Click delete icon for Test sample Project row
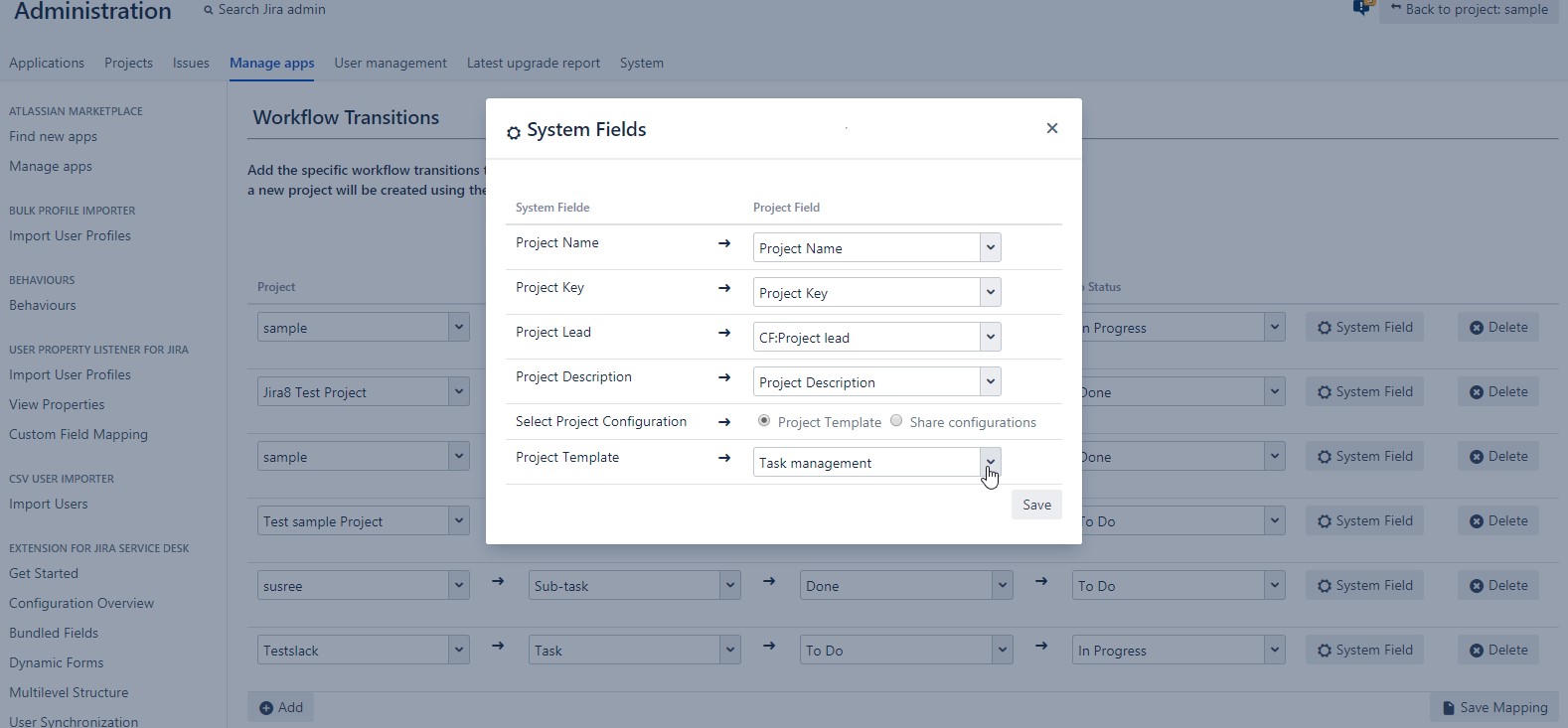Screen dimensions: 1568x728 click(1477, 521)
